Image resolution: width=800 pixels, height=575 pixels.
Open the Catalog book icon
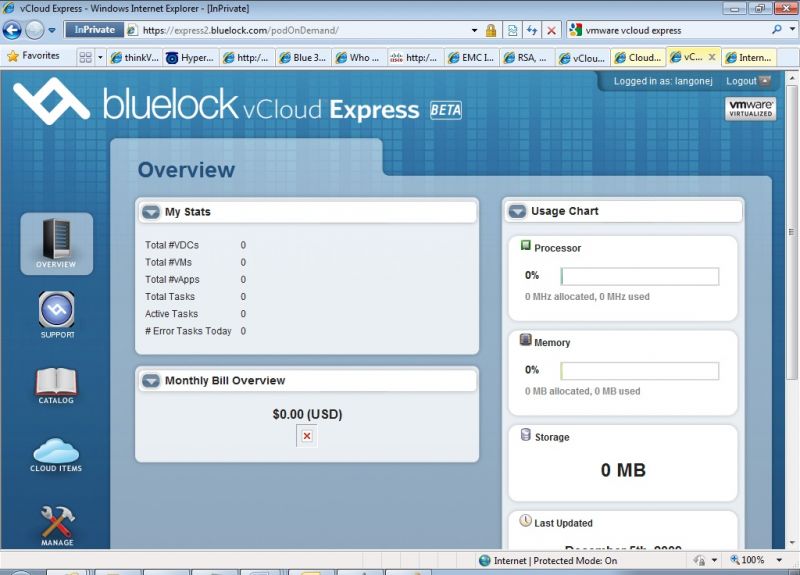click(56, 386)
